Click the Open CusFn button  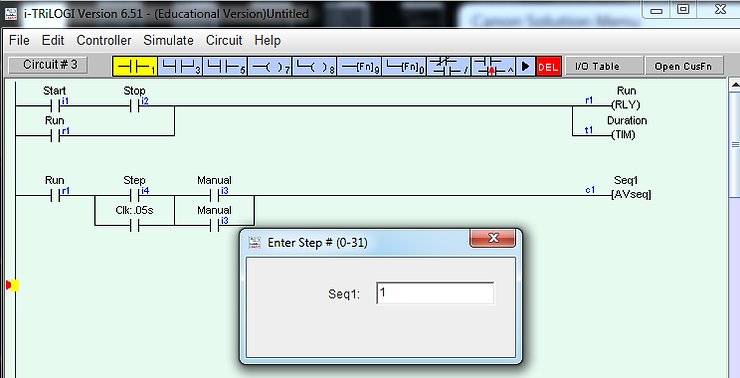click(x=683, y=67)
